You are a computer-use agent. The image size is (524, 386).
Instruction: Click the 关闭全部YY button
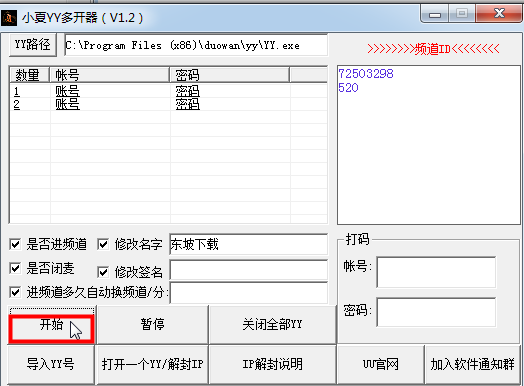pos(272,325)
